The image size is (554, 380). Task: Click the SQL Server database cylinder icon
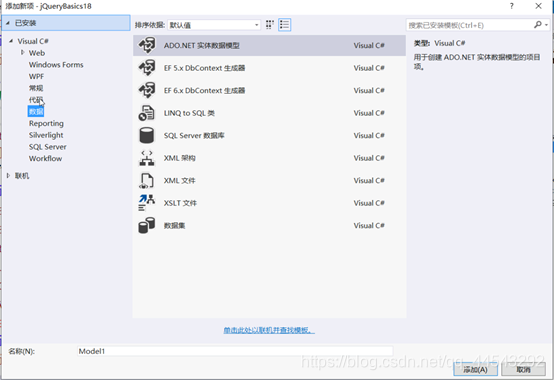(147, 135)
